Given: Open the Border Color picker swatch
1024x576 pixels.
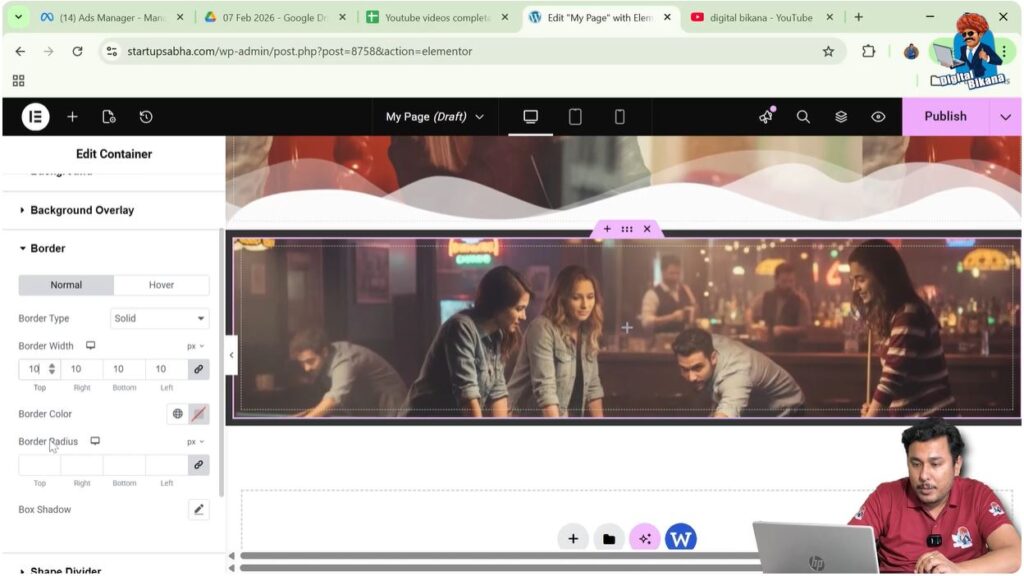Looking at the screenshot, I should [x=199, y=414].
